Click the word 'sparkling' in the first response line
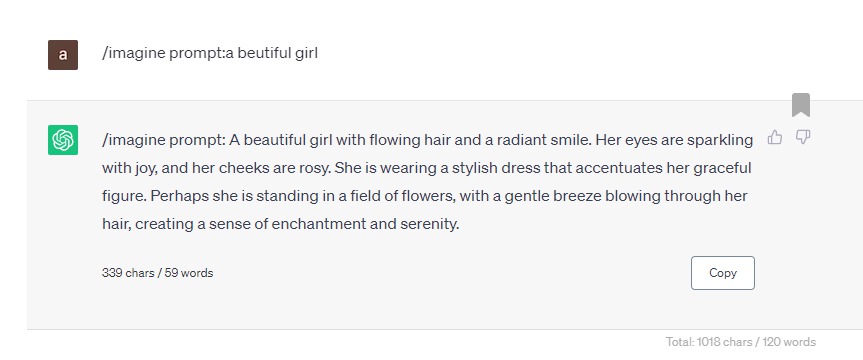The height and width of the screenshot is (360, 863). click(x=720, y=140)
